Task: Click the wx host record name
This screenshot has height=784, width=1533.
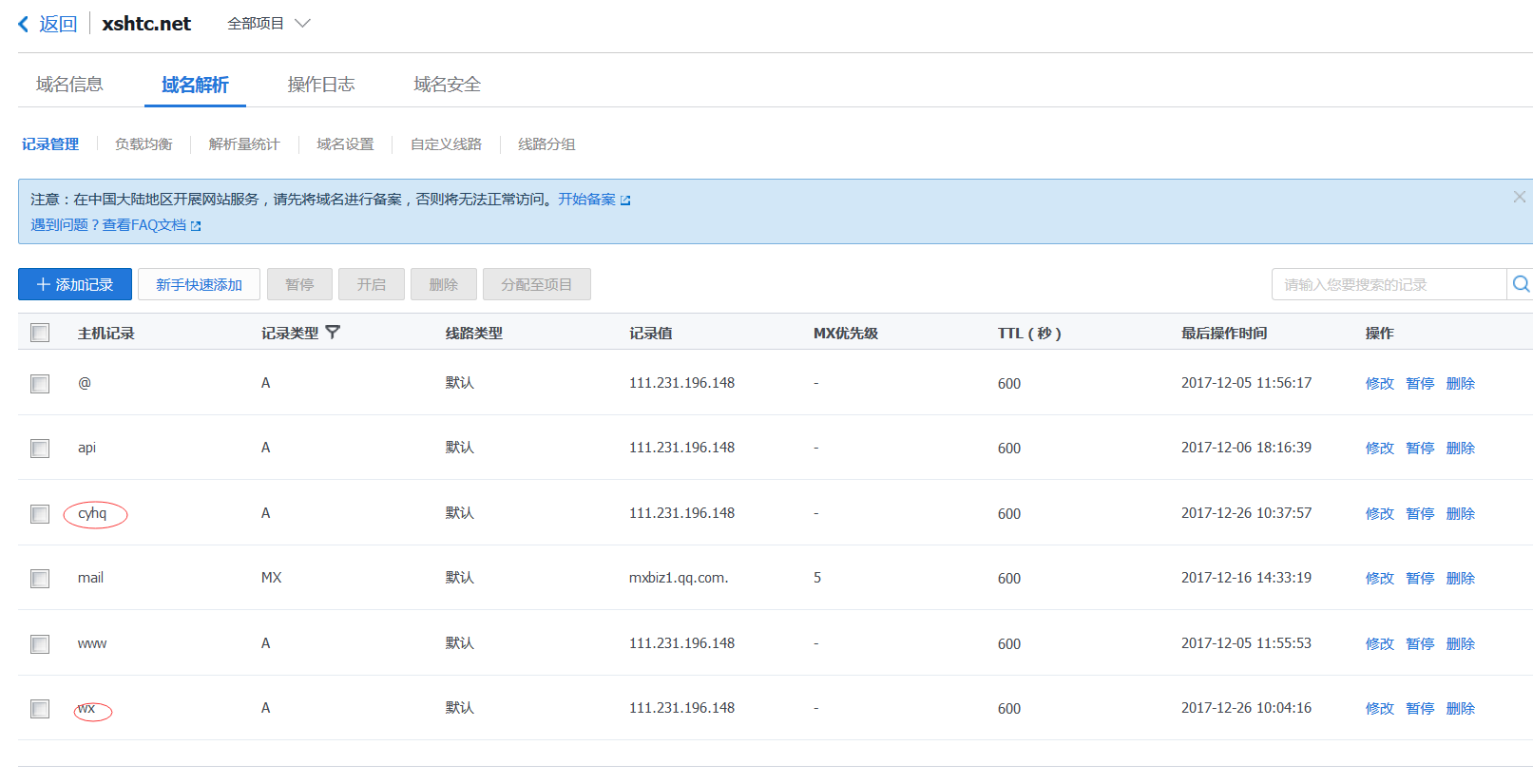Action: [86, 708]
